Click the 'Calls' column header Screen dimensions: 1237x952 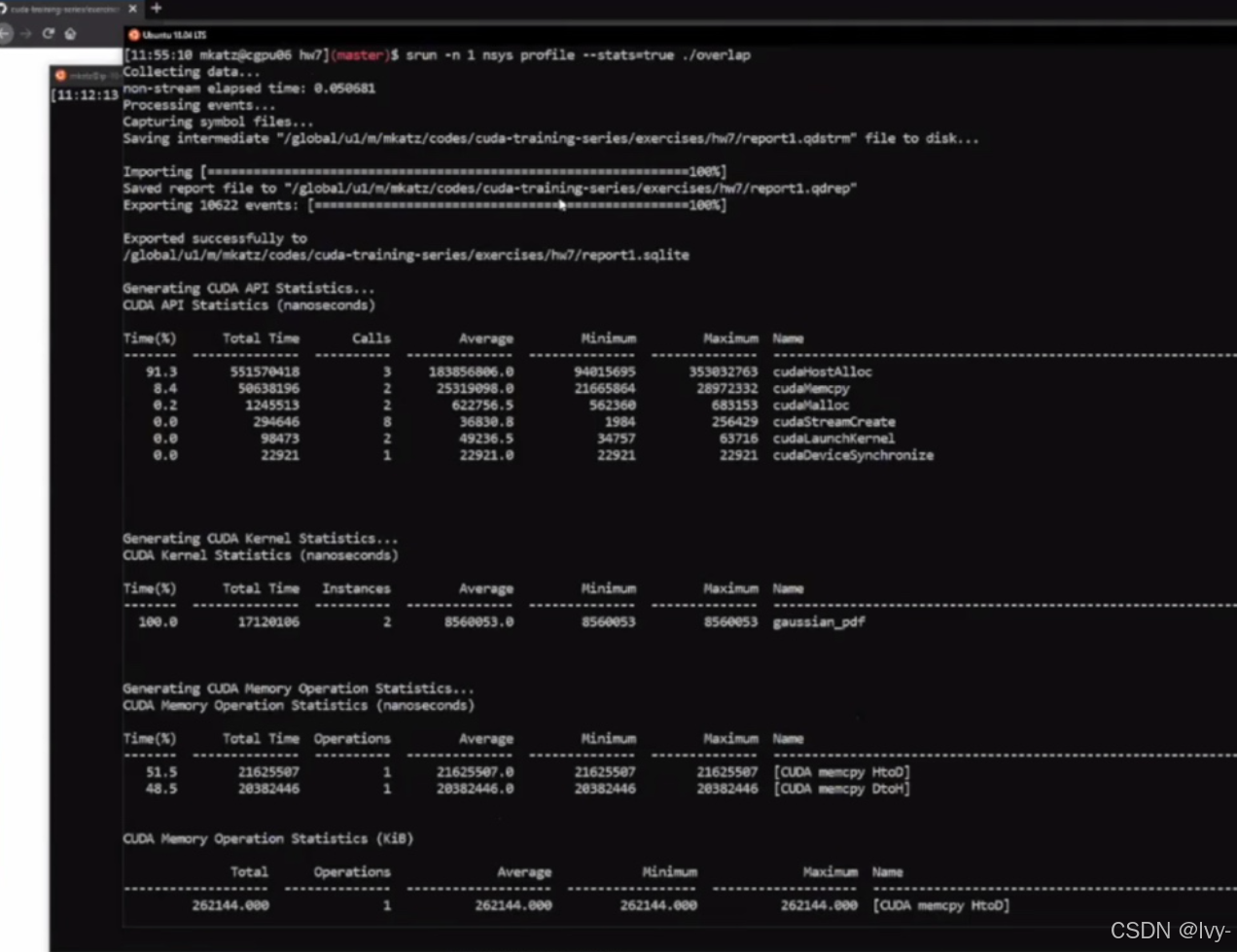coord(371,338)
